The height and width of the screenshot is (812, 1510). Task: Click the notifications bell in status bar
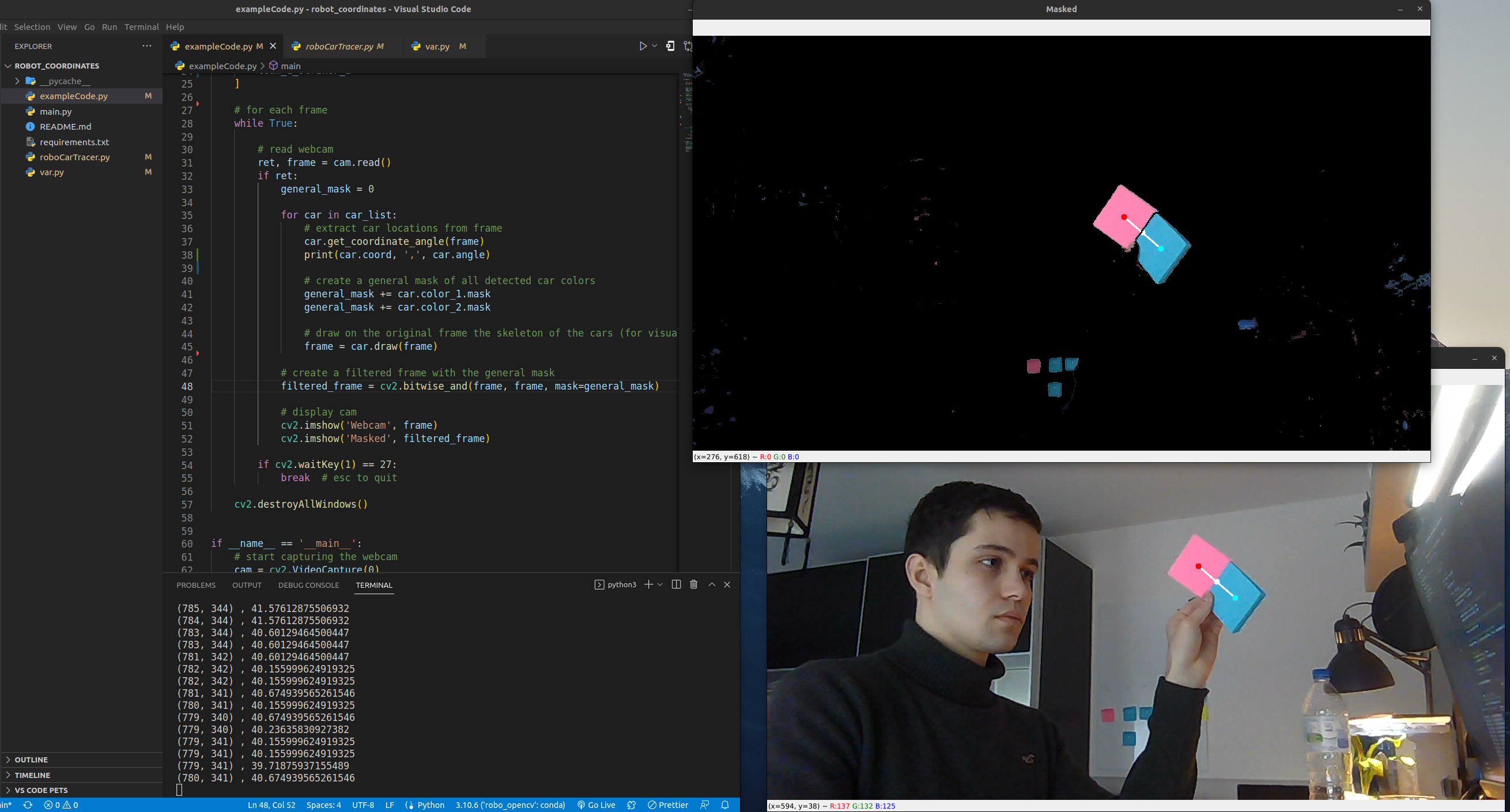point(725,805)
